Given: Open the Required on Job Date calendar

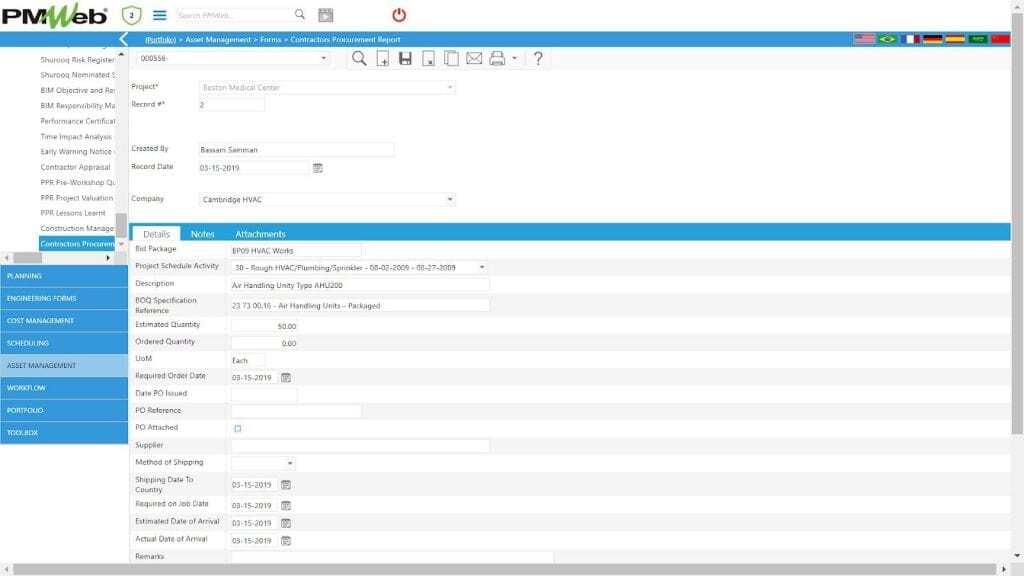Looking at the screenshot, I should click(285, 505).
